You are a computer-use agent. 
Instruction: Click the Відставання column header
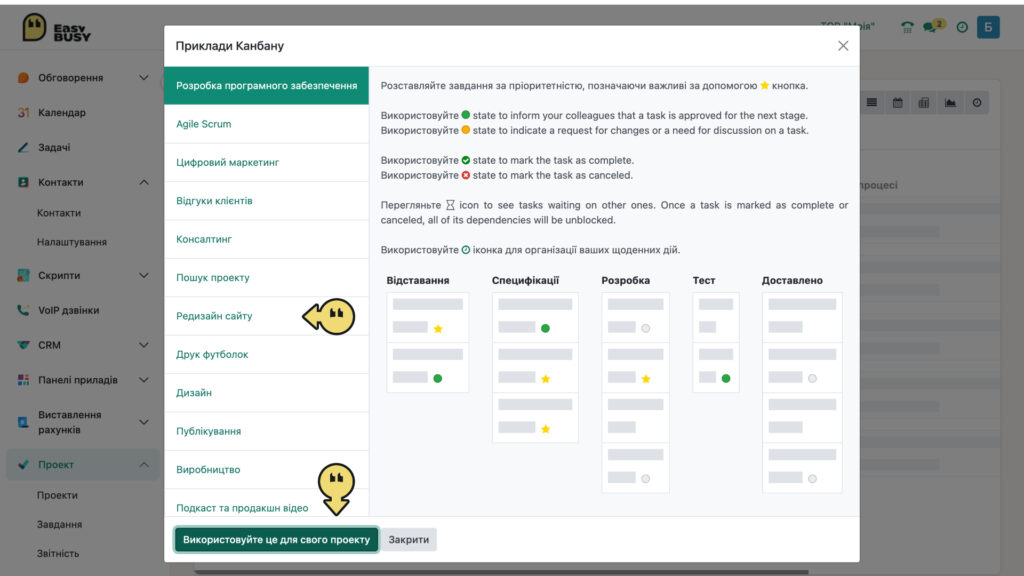coord(418,280)
